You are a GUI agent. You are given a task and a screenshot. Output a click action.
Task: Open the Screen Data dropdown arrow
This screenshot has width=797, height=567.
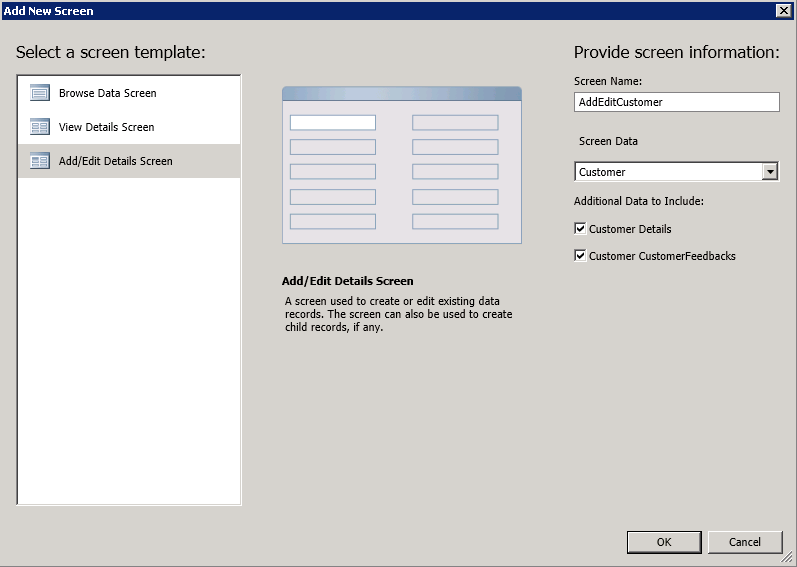pyautogui.click(x=770, y=172)
